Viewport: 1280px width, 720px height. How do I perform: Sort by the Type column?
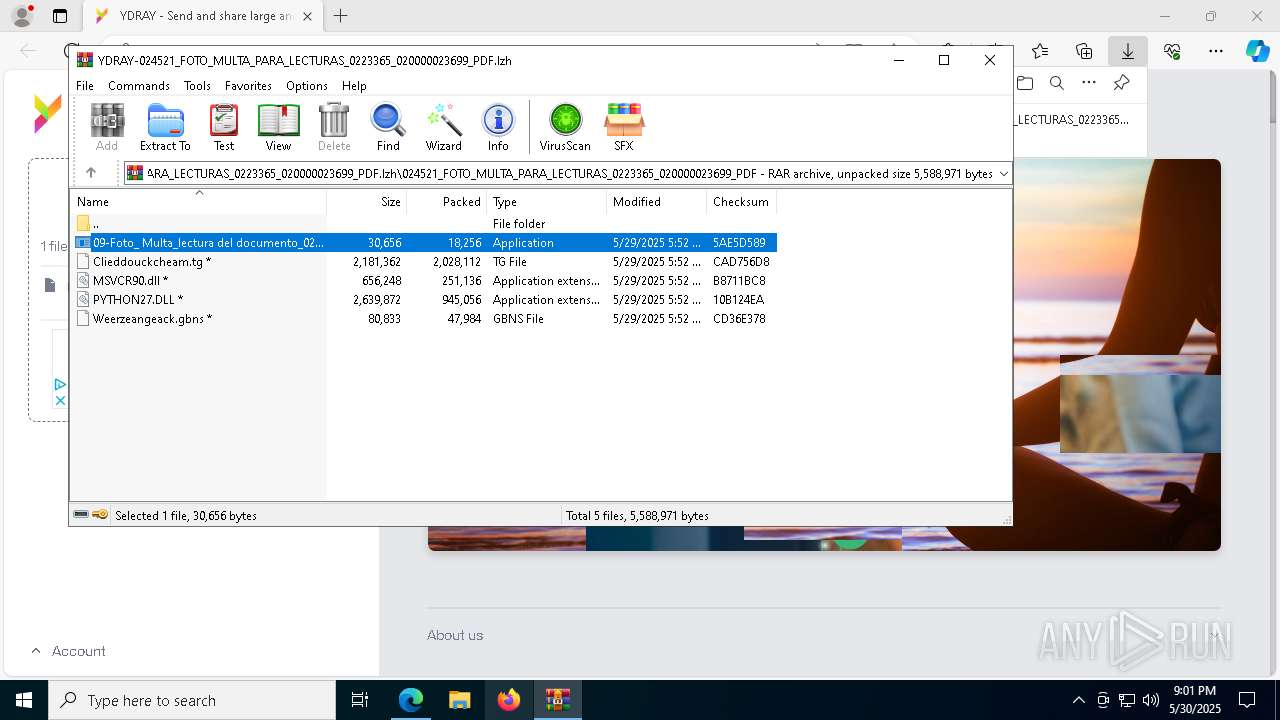(x=547, y=201)
